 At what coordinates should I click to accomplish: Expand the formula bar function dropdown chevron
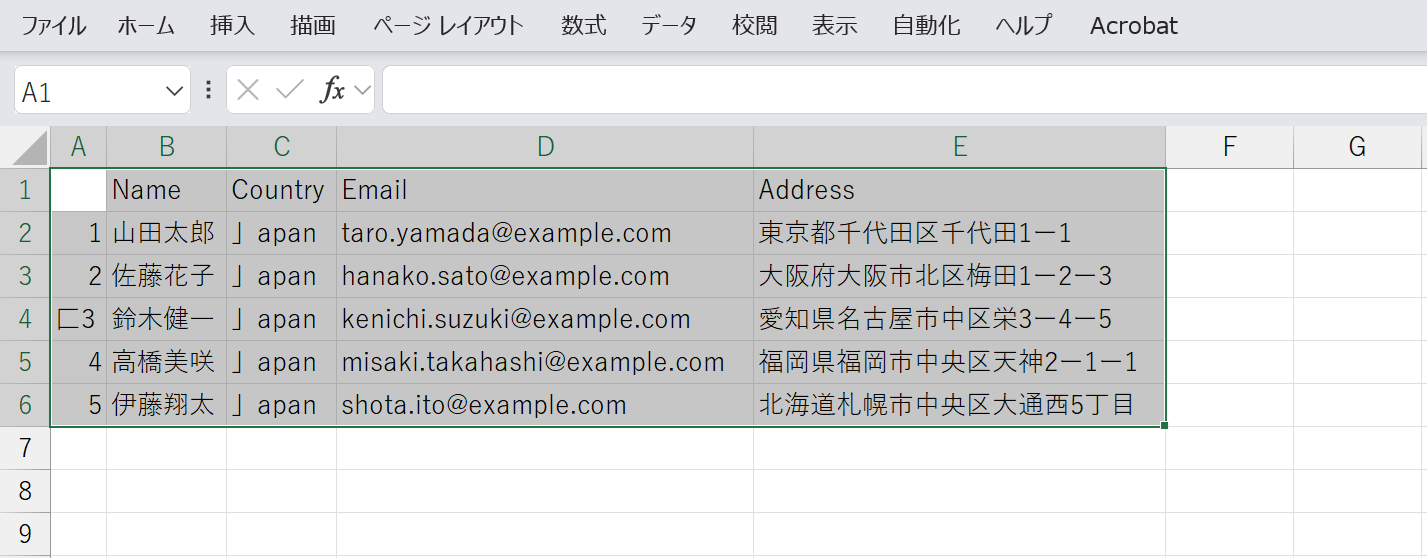[362, 91]
